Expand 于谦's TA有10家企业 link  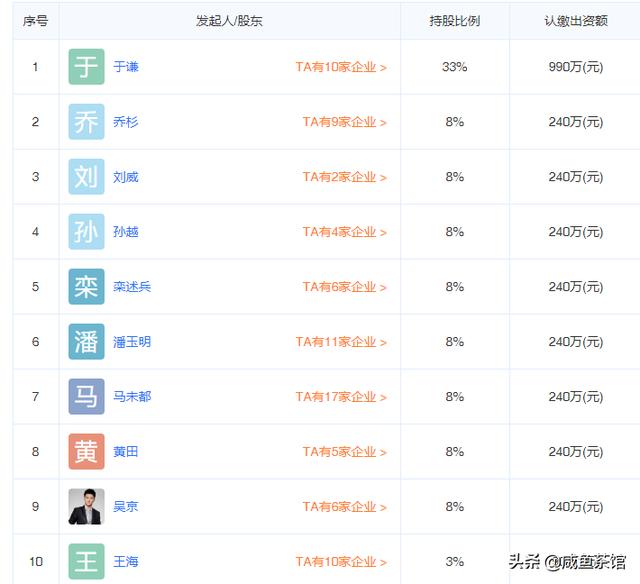pos(341,67)
